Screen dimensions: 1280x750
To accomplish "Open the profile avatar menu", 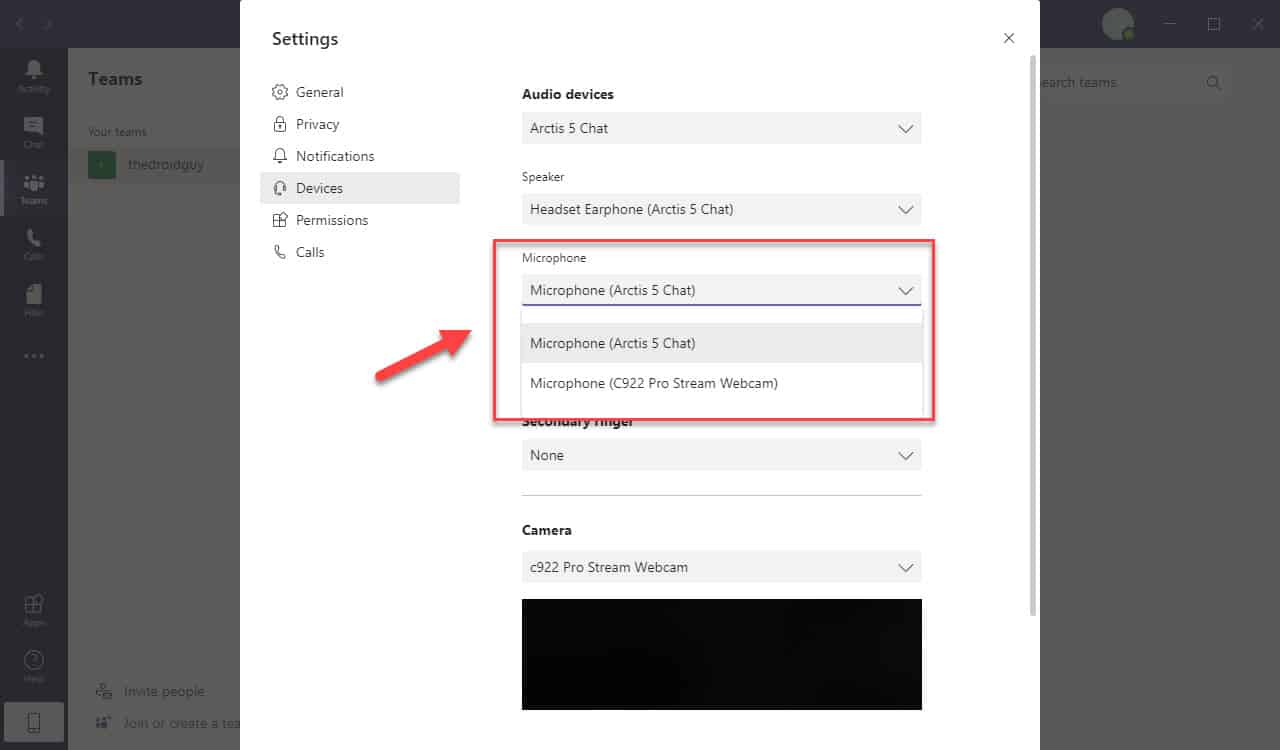I will [1118, 24].
